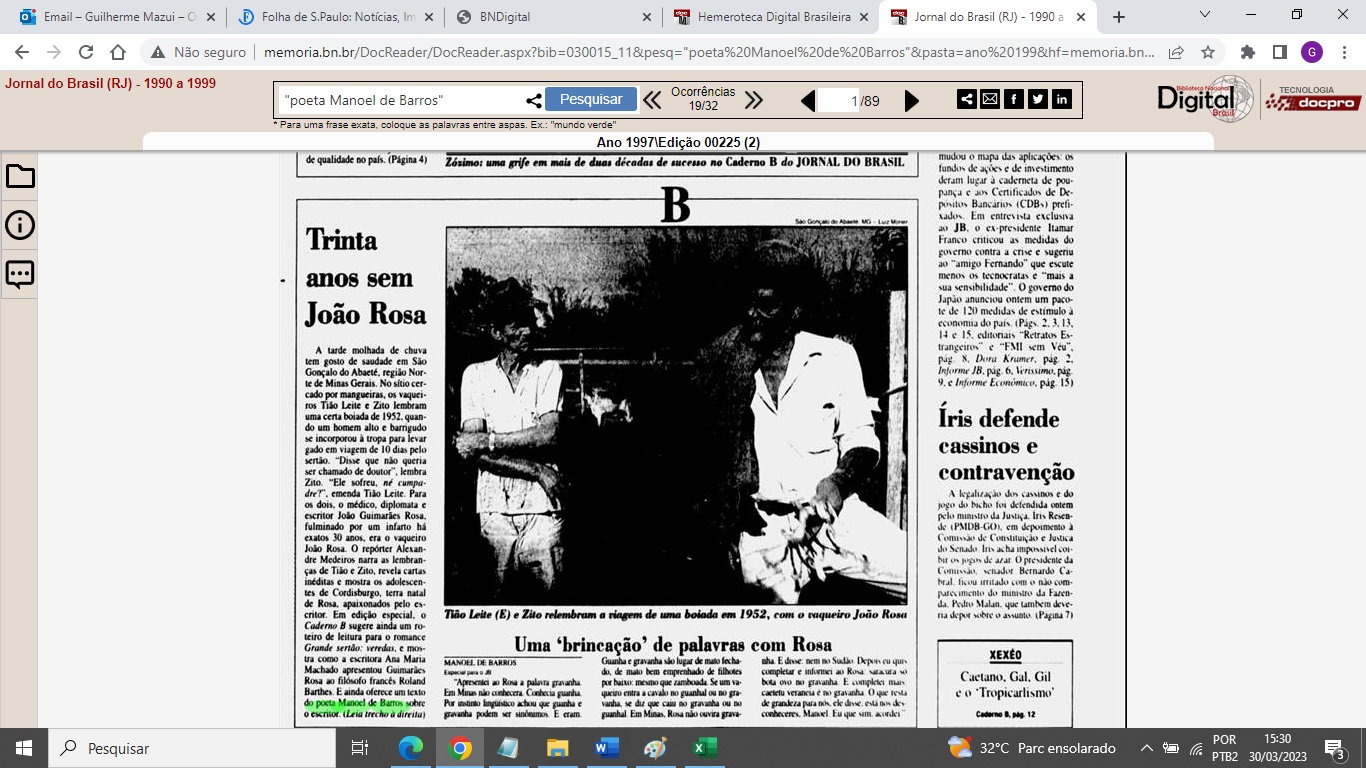Open the Windows Start menu
This screenshot has width=1366, height=768.
23,748
